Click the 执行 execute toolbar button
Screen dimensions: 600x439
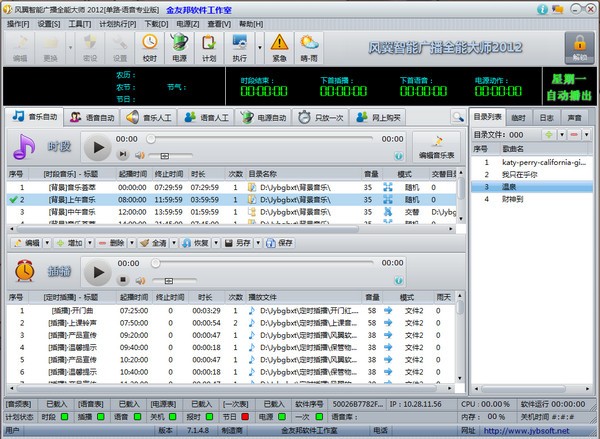pos(240,48)
